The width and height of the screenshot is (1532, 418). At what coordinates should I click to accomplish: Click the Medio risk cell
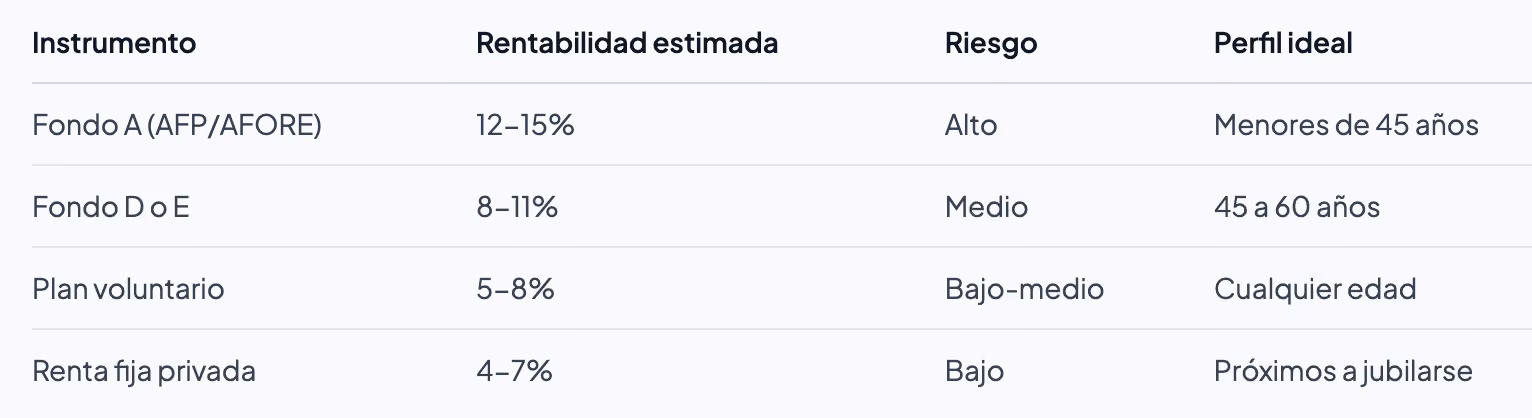click(986, 207)
